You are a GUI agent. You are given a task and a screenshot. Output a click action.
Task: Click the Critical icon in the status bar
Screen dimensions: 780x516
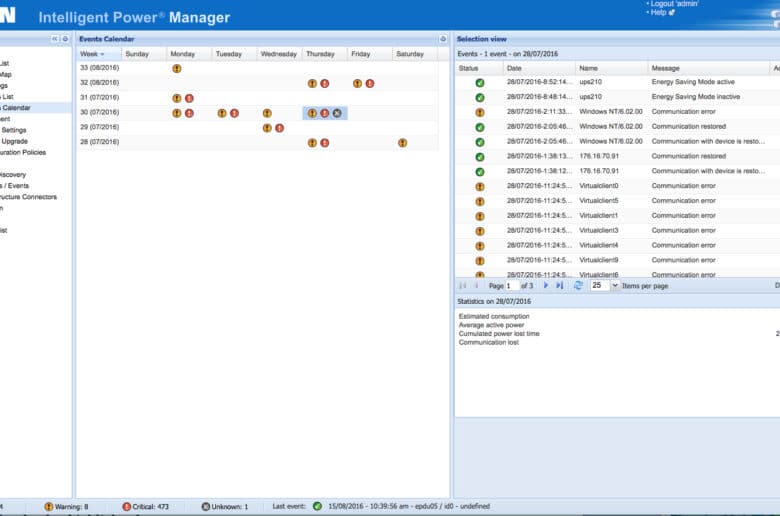126,507
